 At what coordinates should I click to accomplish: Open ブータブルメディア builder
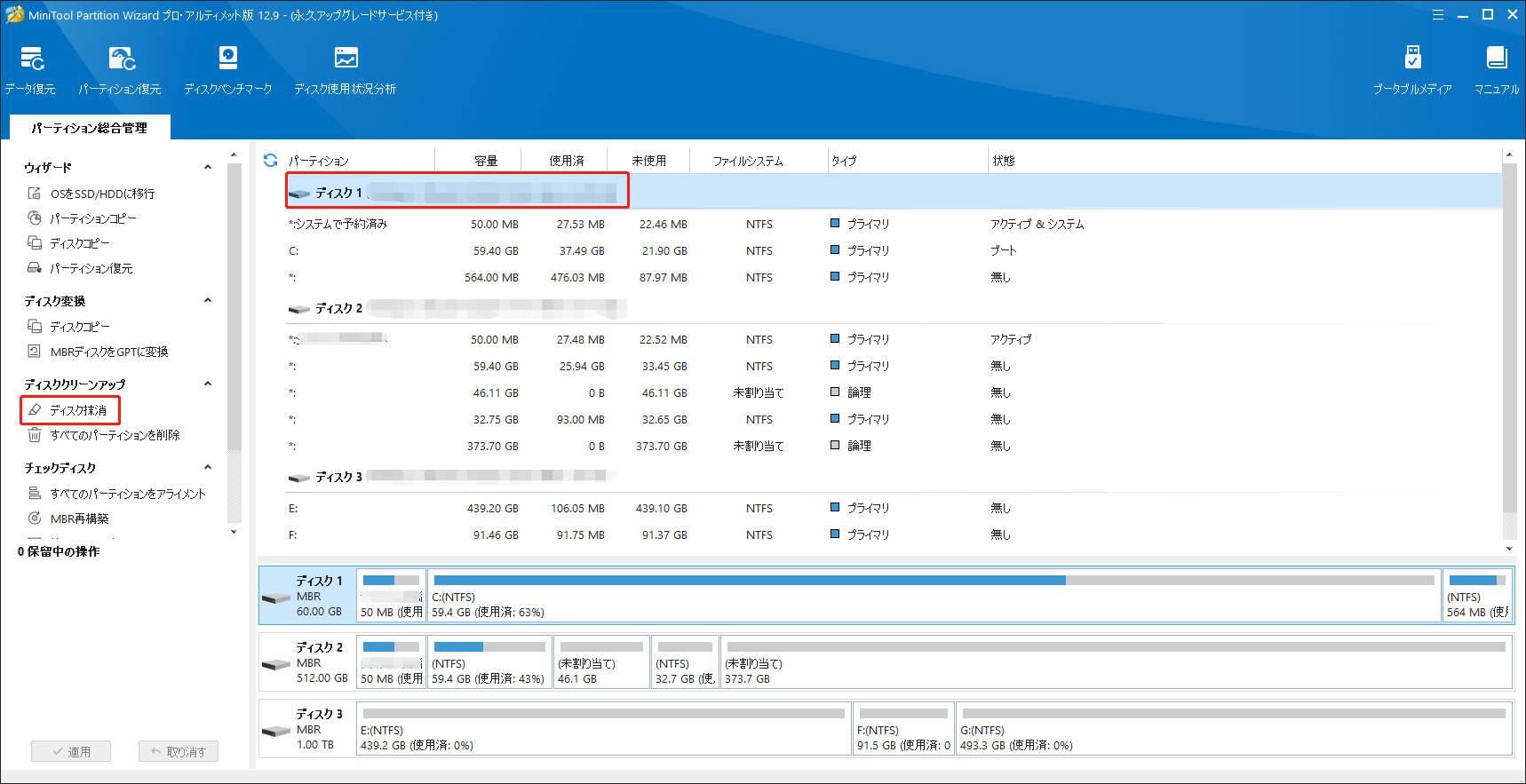pyautogui.click(x=1412, y=70)
